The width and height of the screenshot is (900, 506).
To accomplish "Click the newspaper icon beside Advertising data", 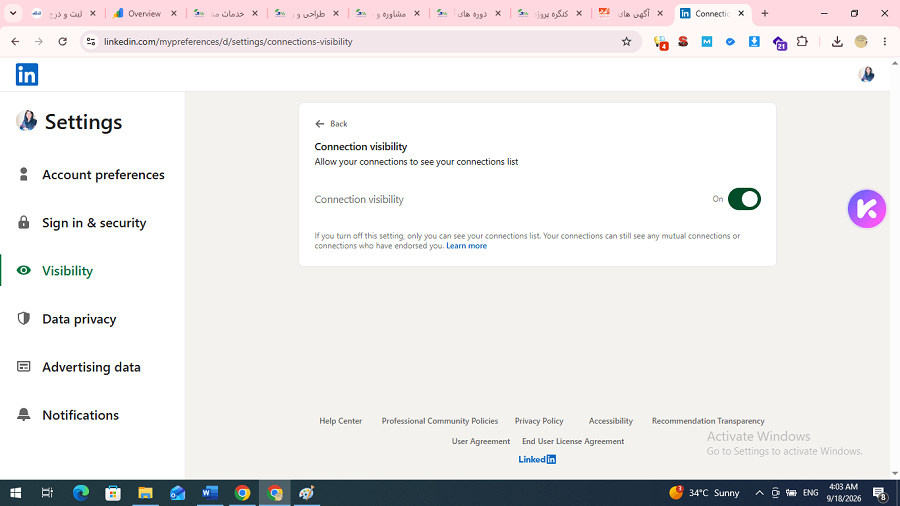I will pos(24,367).
